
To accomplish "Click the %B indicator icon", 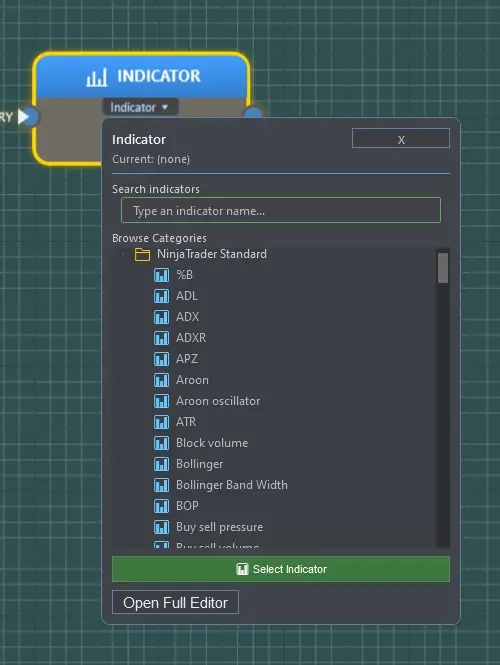I will [161, 275].
